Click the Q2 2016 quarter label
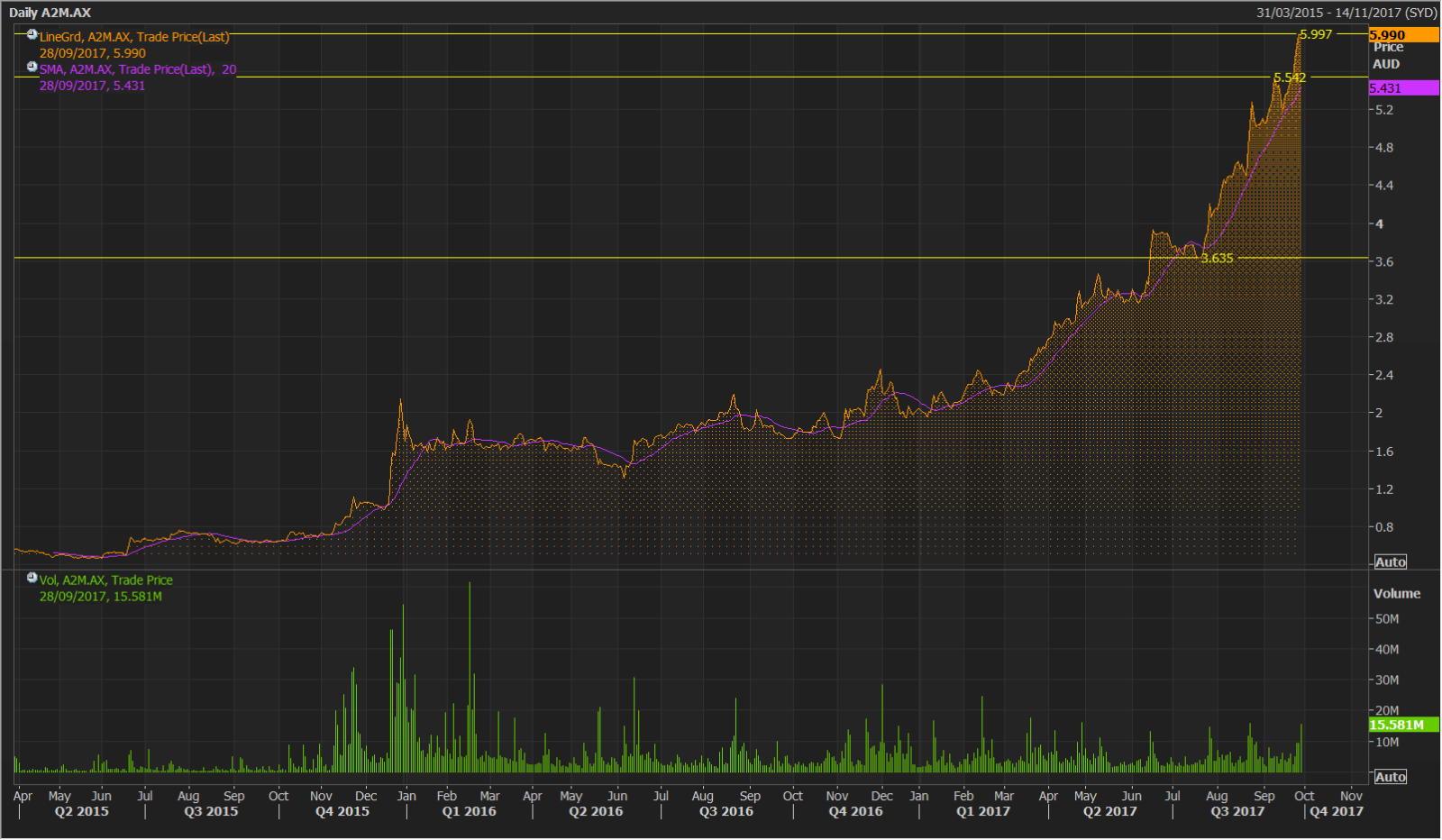Viewport: 1442px width, 840px height. coord(596,811)
